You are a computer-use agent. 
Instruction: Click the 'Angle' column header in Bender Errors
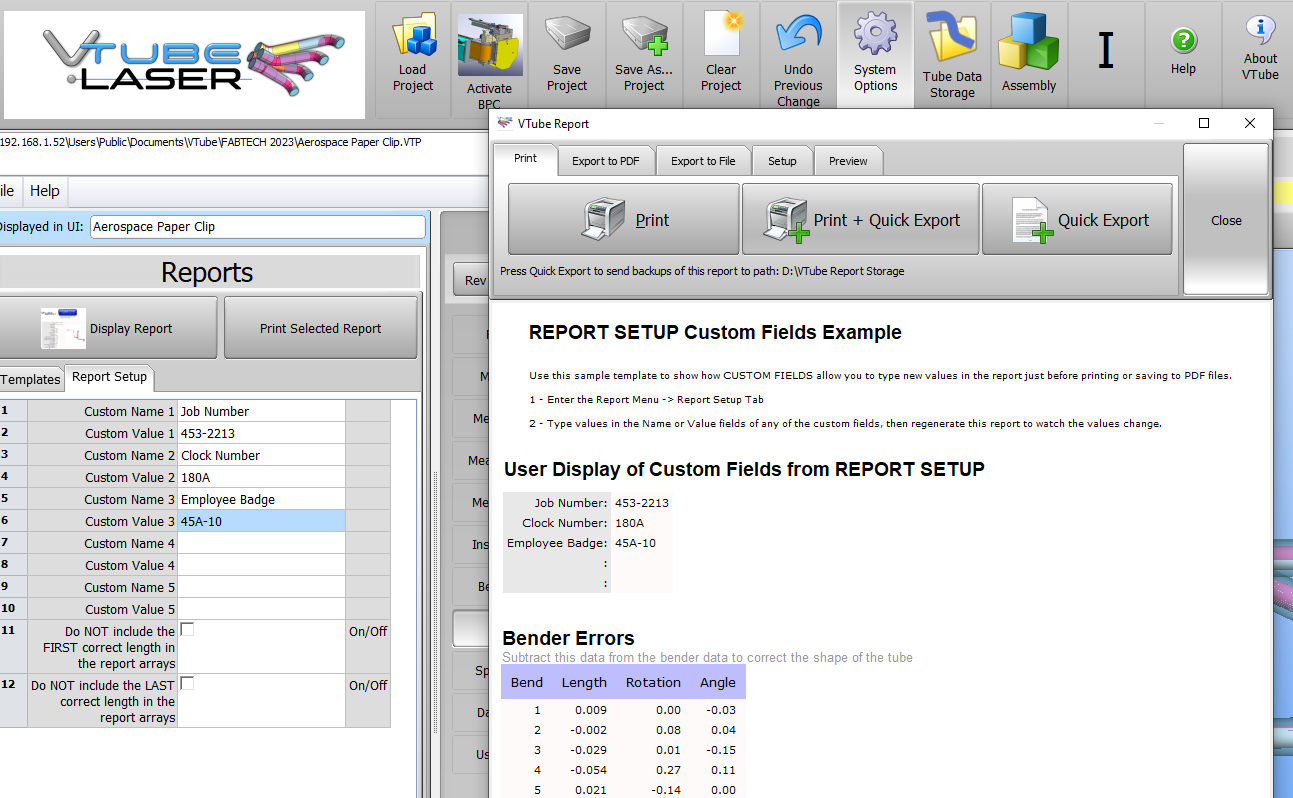(717, 683)
